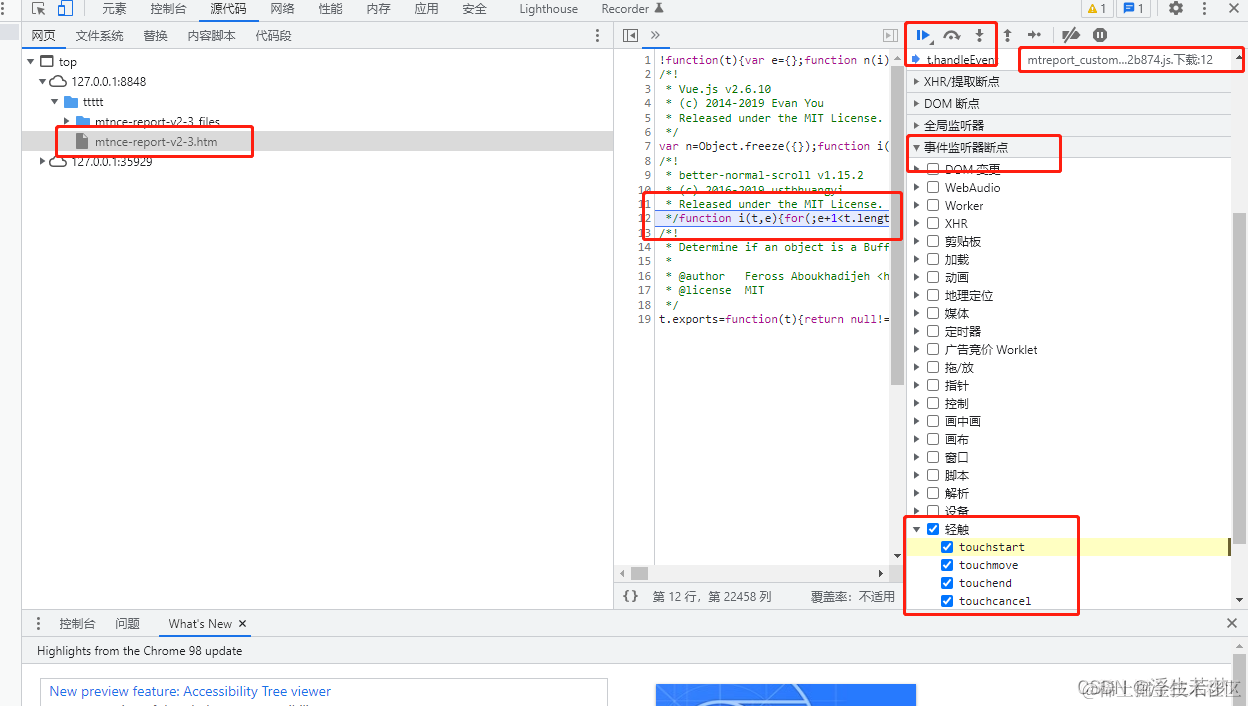The width and height of the screenshot is (1248, 706).
Task: Pretty print the source code
Action: pos(630,596)
